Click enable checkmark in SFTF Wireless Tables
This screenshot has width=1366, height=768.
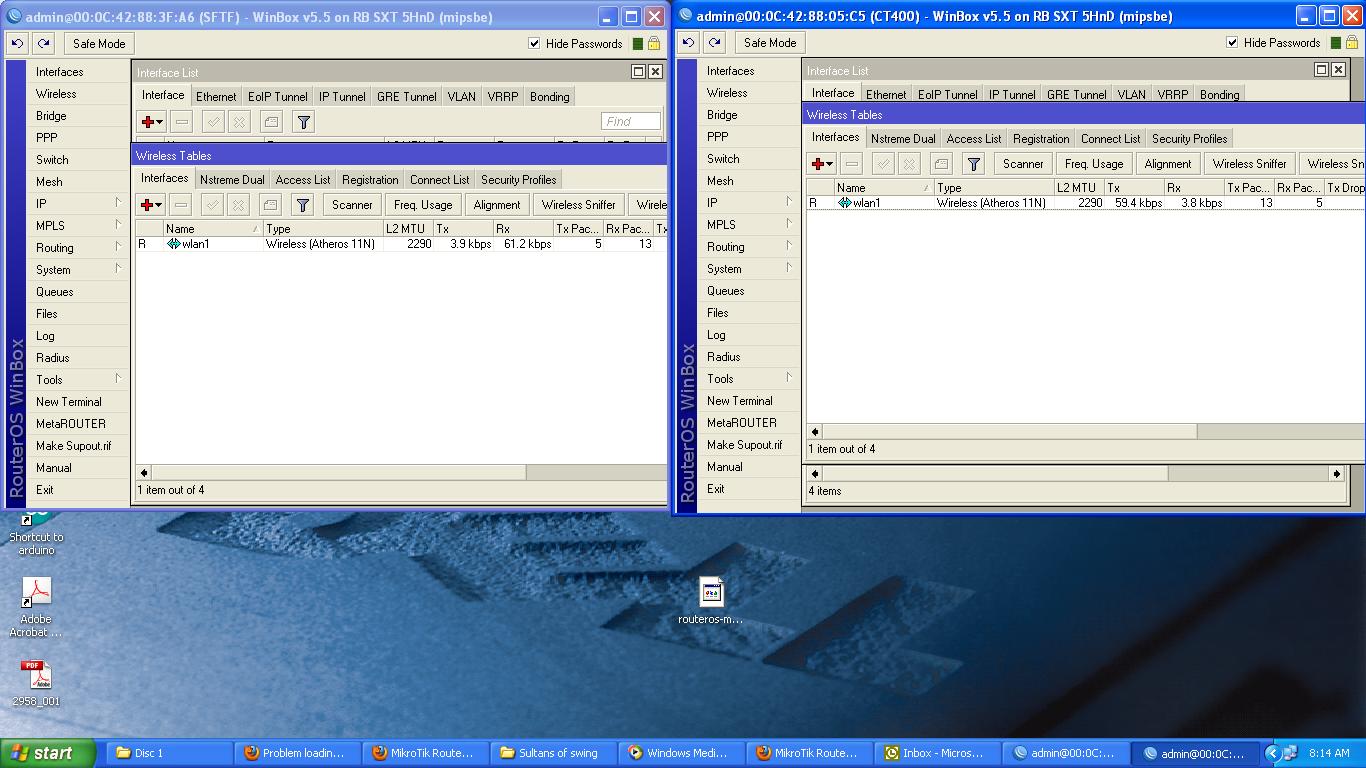[x=212, y=205]
